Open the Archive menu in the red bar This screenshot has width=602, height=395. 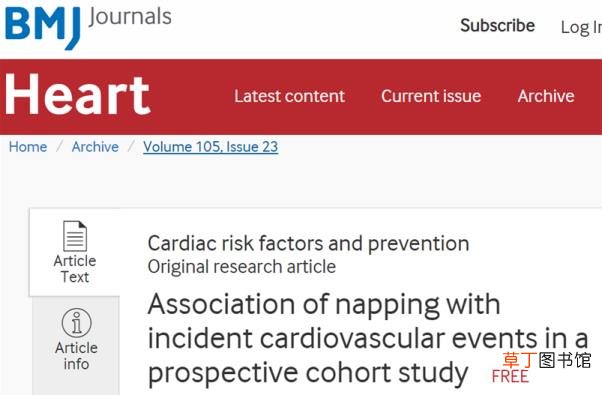pos(546,96)
